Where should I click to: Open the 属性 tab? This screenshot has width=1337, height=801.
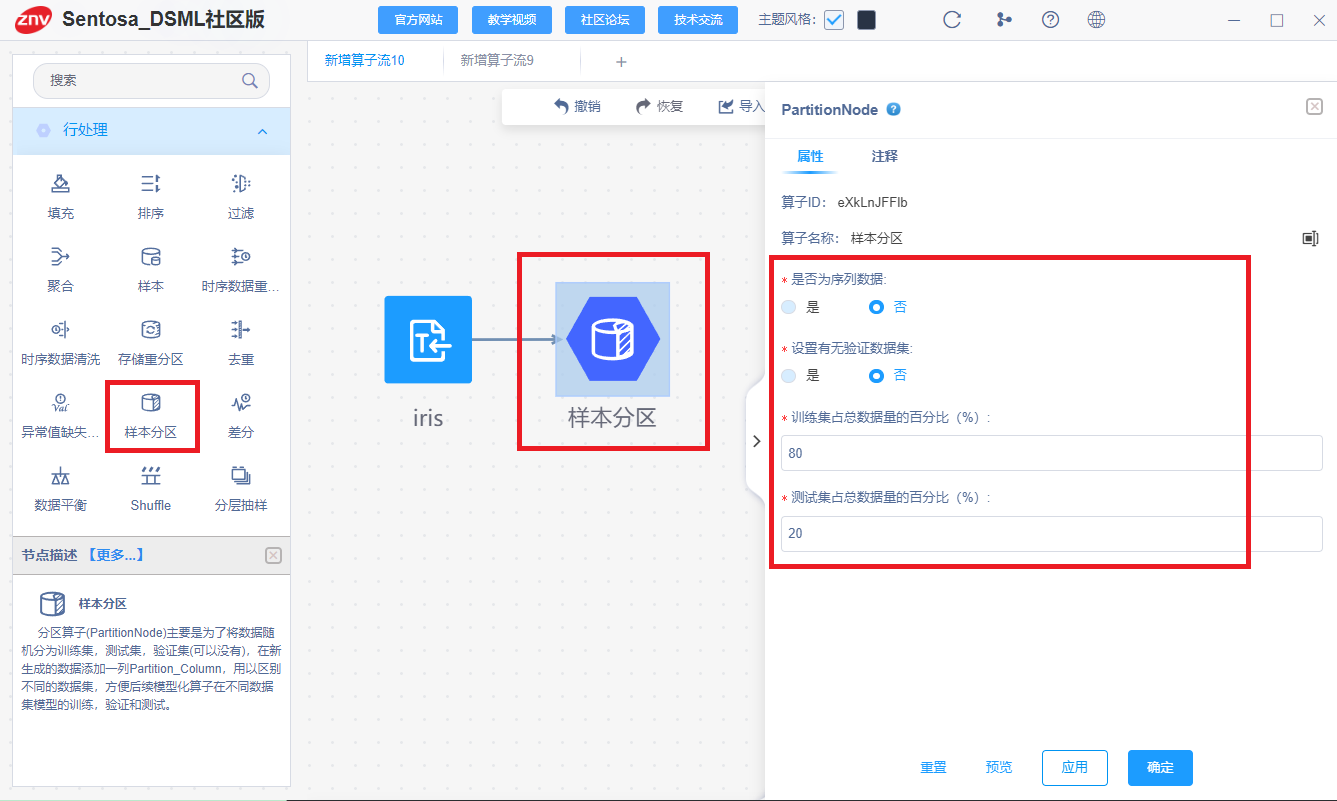tap(810, 157)
